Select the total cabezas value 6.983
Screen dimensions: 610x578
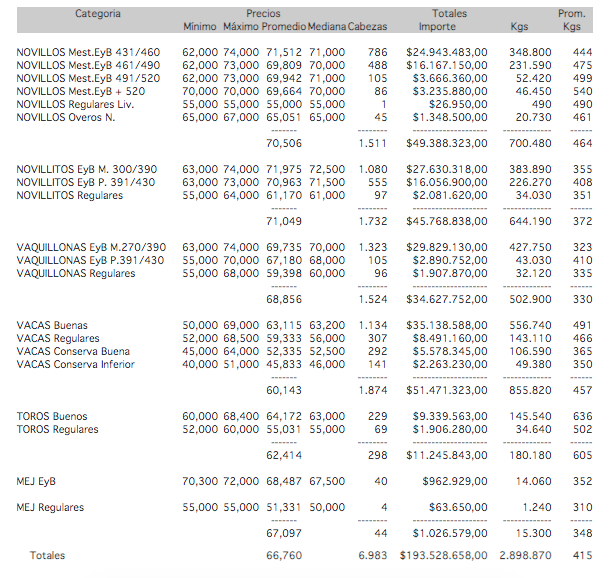pyautogui.click(x=370, y=554)
